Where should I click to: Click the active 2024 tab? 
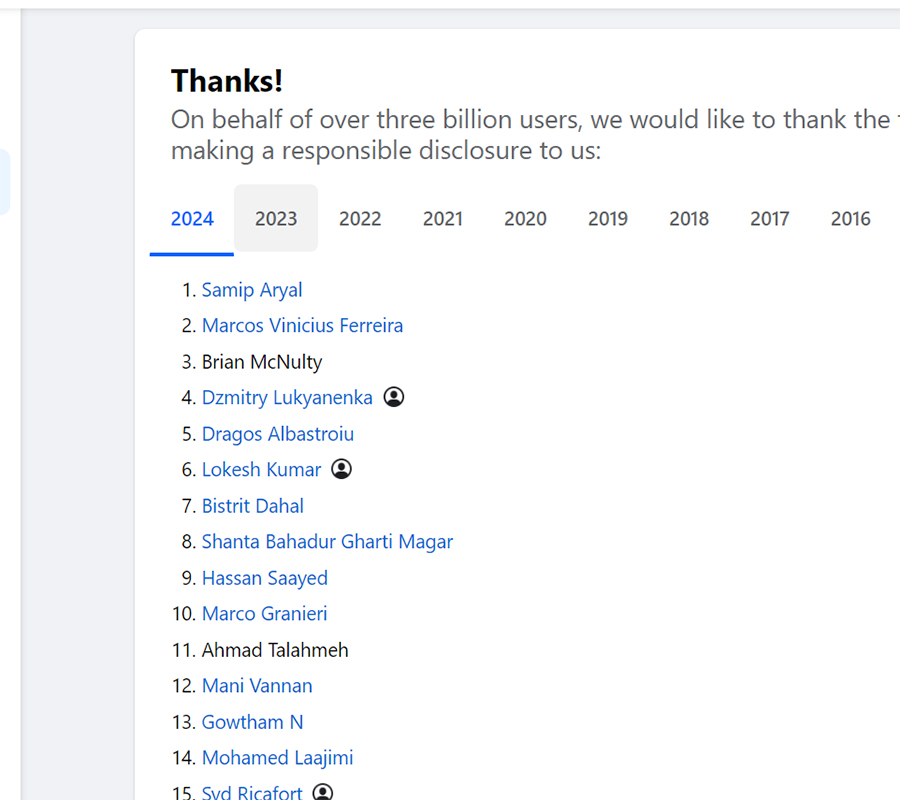(192, 219)
